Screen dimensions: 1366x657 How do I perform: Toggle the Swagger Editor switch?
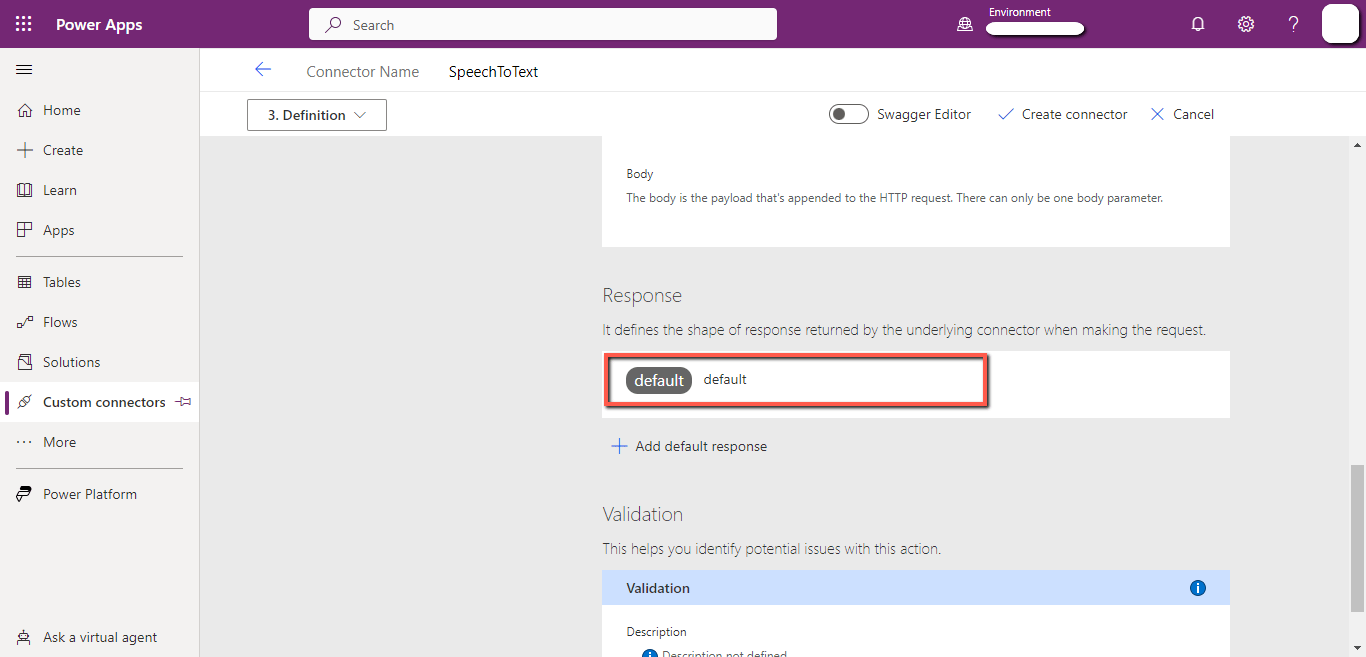coord(848,114)
